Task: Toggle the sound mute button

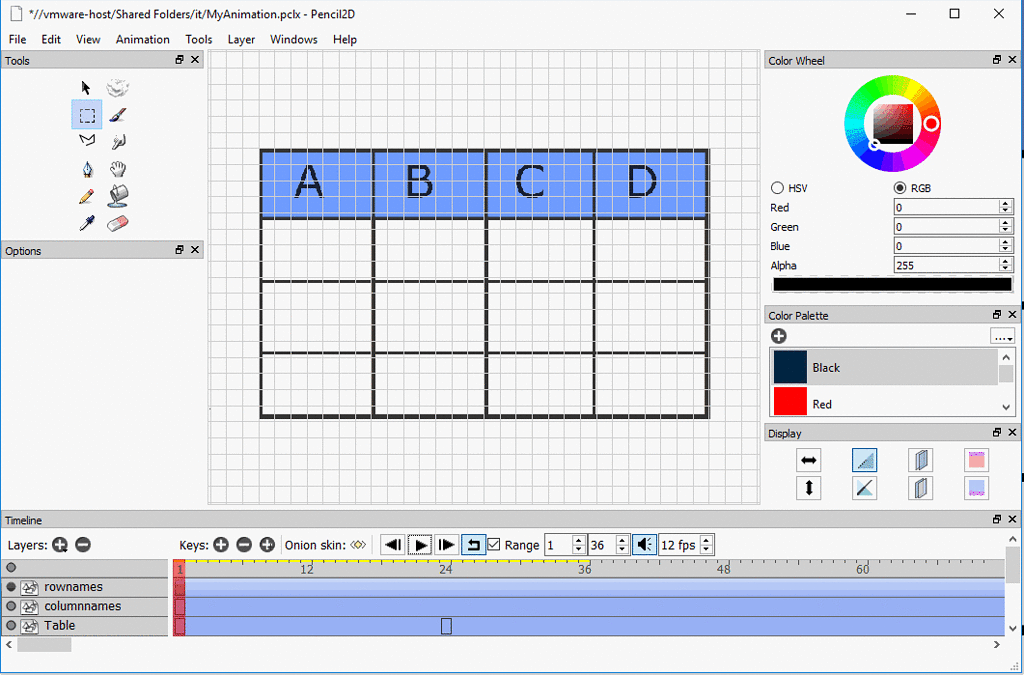Action: [644, 544]
